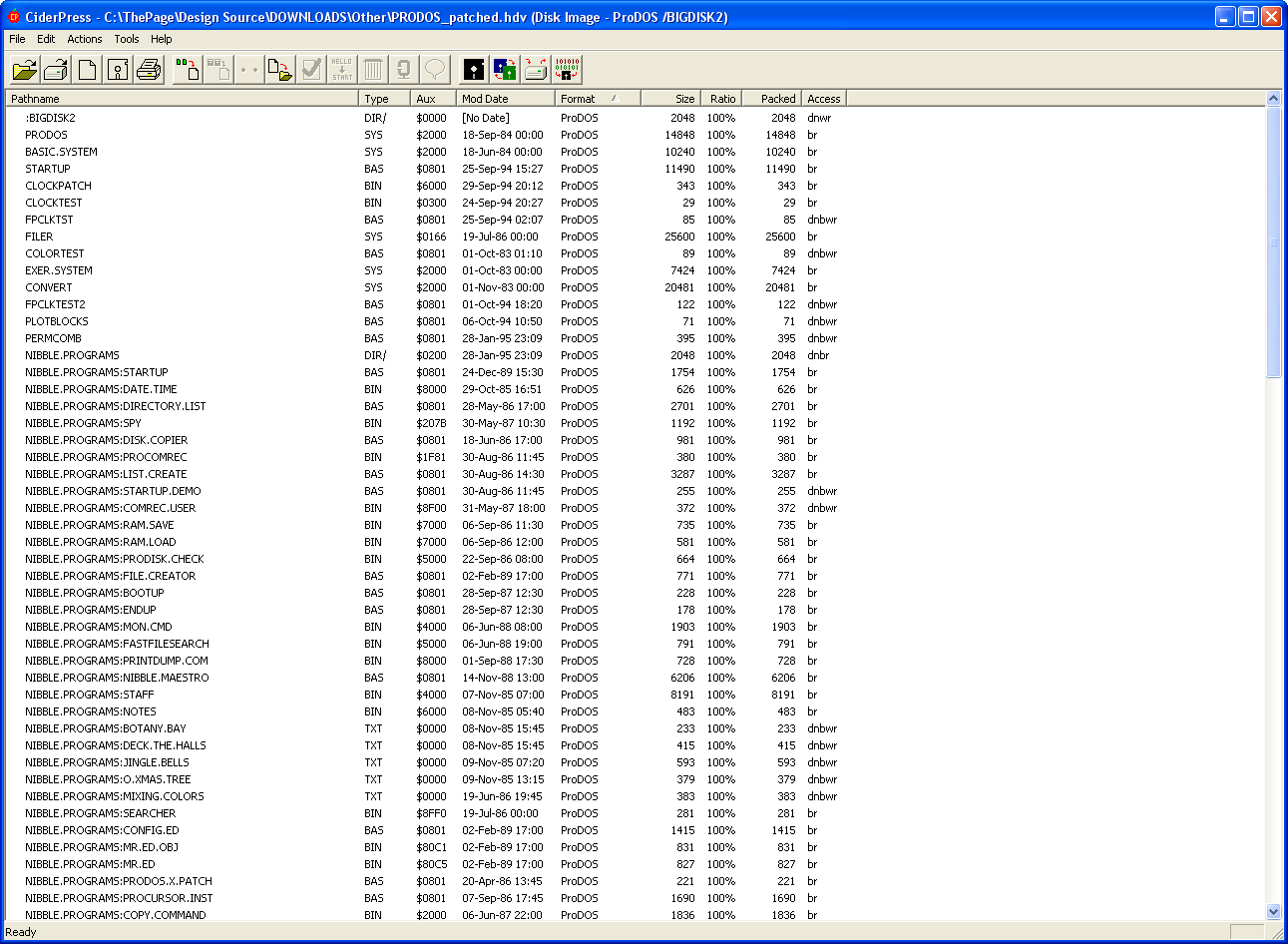Select NIBBLE.PROGRAMS:RAM.SAVE entry
Viewport: 1288px width, 944px height.
tap(427, 525)
